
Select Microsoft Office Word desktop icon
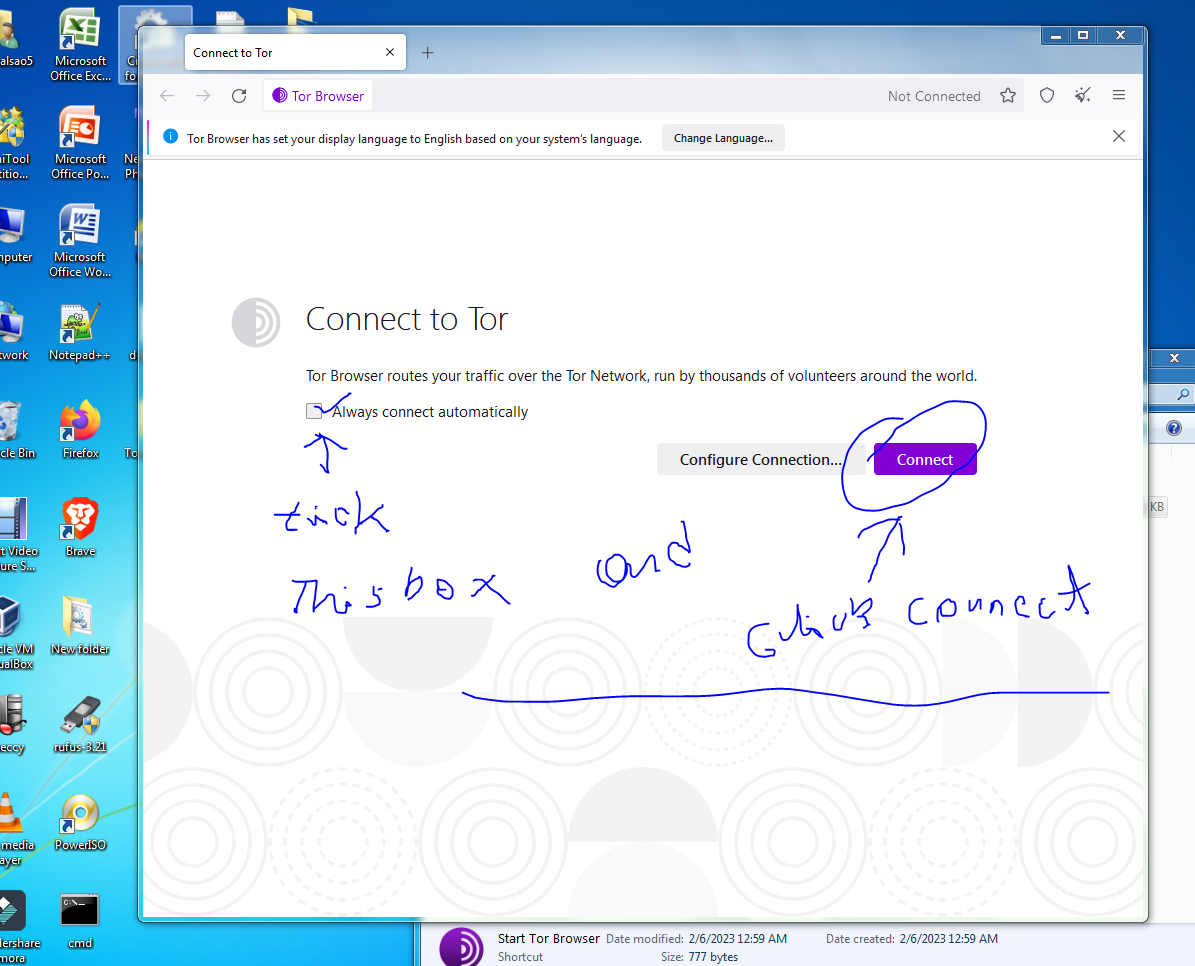(x=80, y=241)
